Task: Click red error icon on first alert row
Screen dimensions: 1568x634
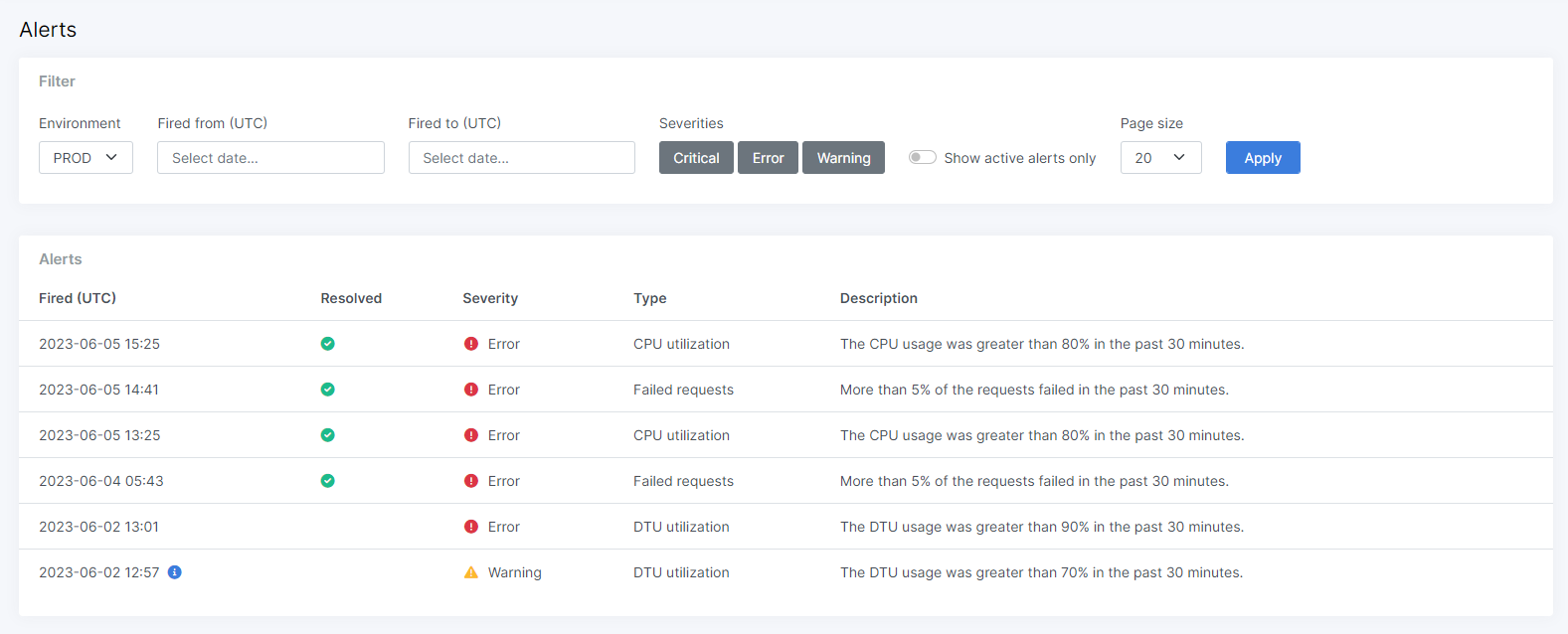Action: (x=471, y=344)
